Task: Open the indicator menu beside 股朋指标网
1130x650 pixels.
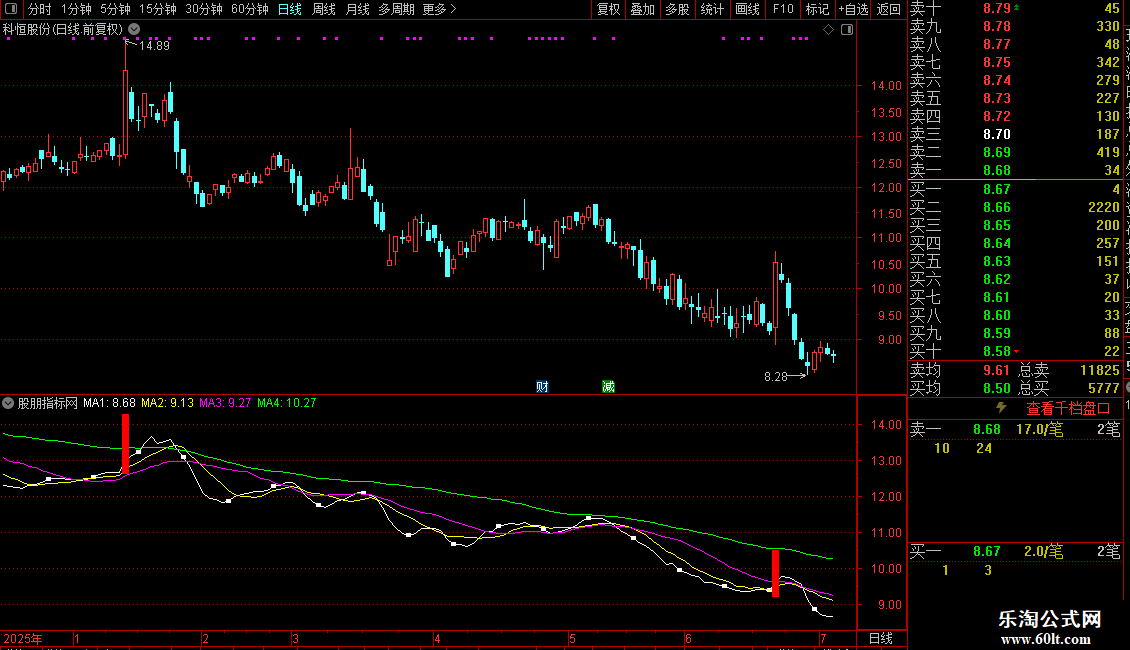Action: 8,404
